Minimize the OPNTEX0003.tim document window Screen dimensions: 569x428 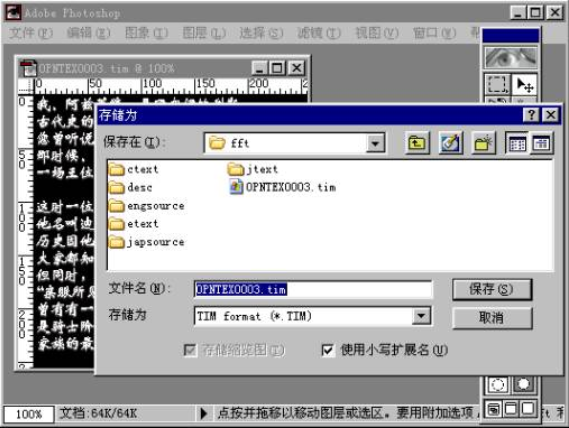click(260, 68)
